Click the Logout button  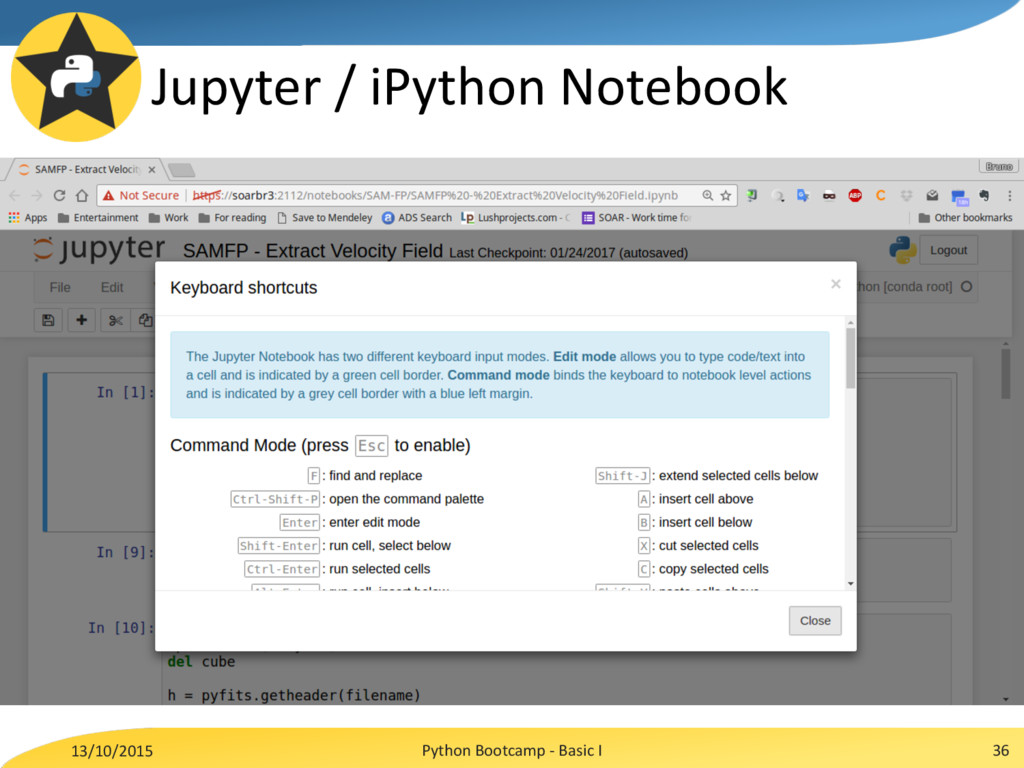(x=948, y=250)
